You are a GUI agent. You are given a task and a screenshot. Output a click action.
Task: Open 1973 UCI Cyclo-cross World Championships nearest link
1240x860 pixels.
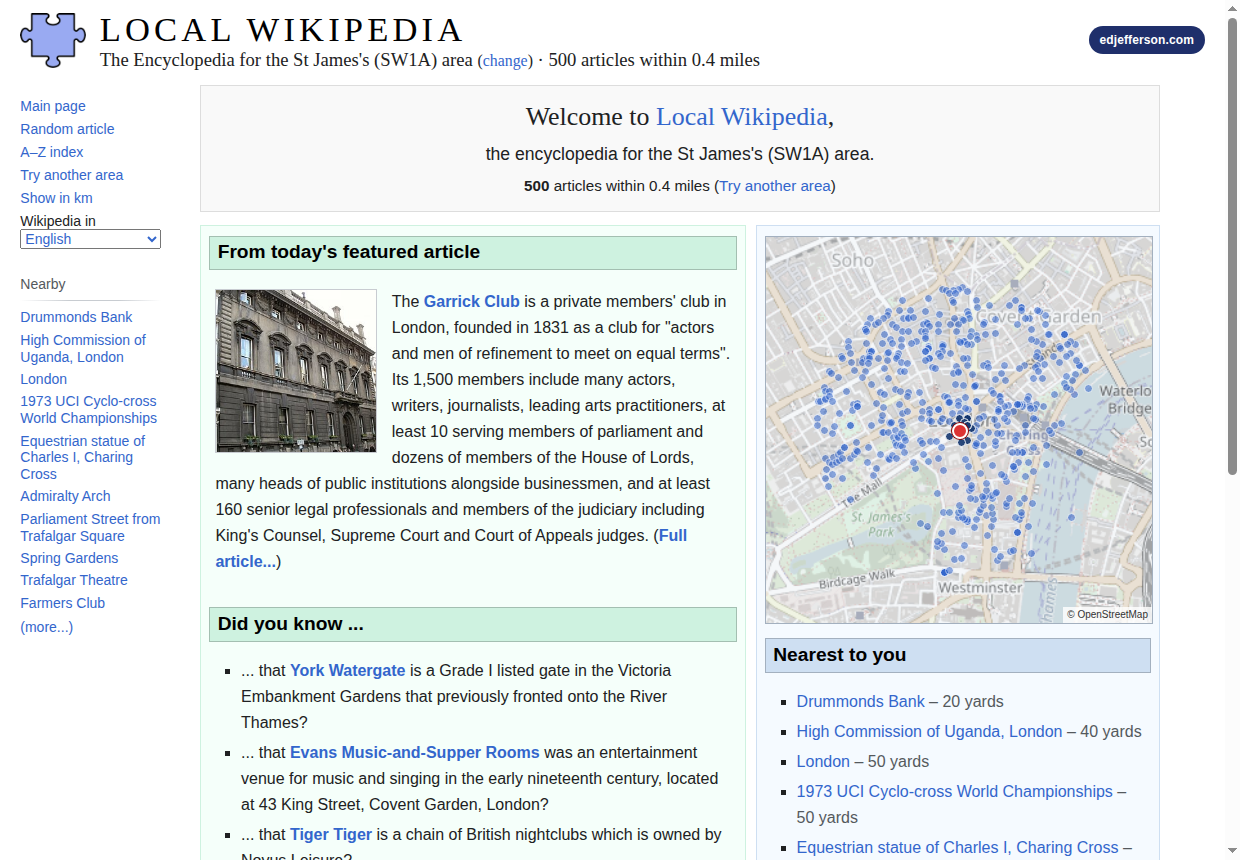coord(955,791)
